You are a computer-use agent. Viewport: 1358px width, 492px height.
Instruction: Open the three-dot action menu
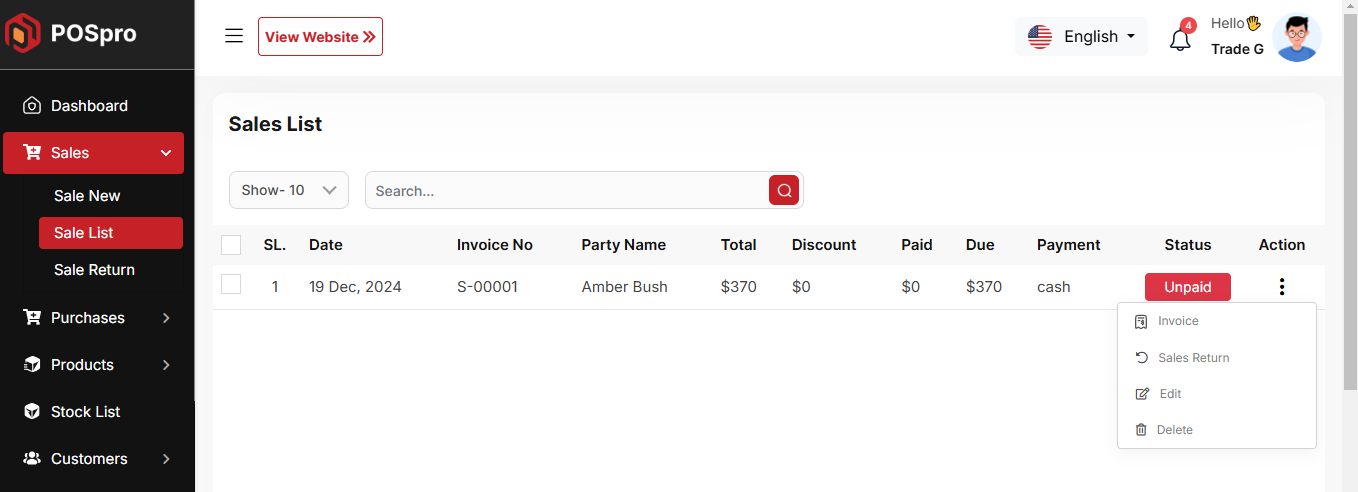[x=1281, y=287]
